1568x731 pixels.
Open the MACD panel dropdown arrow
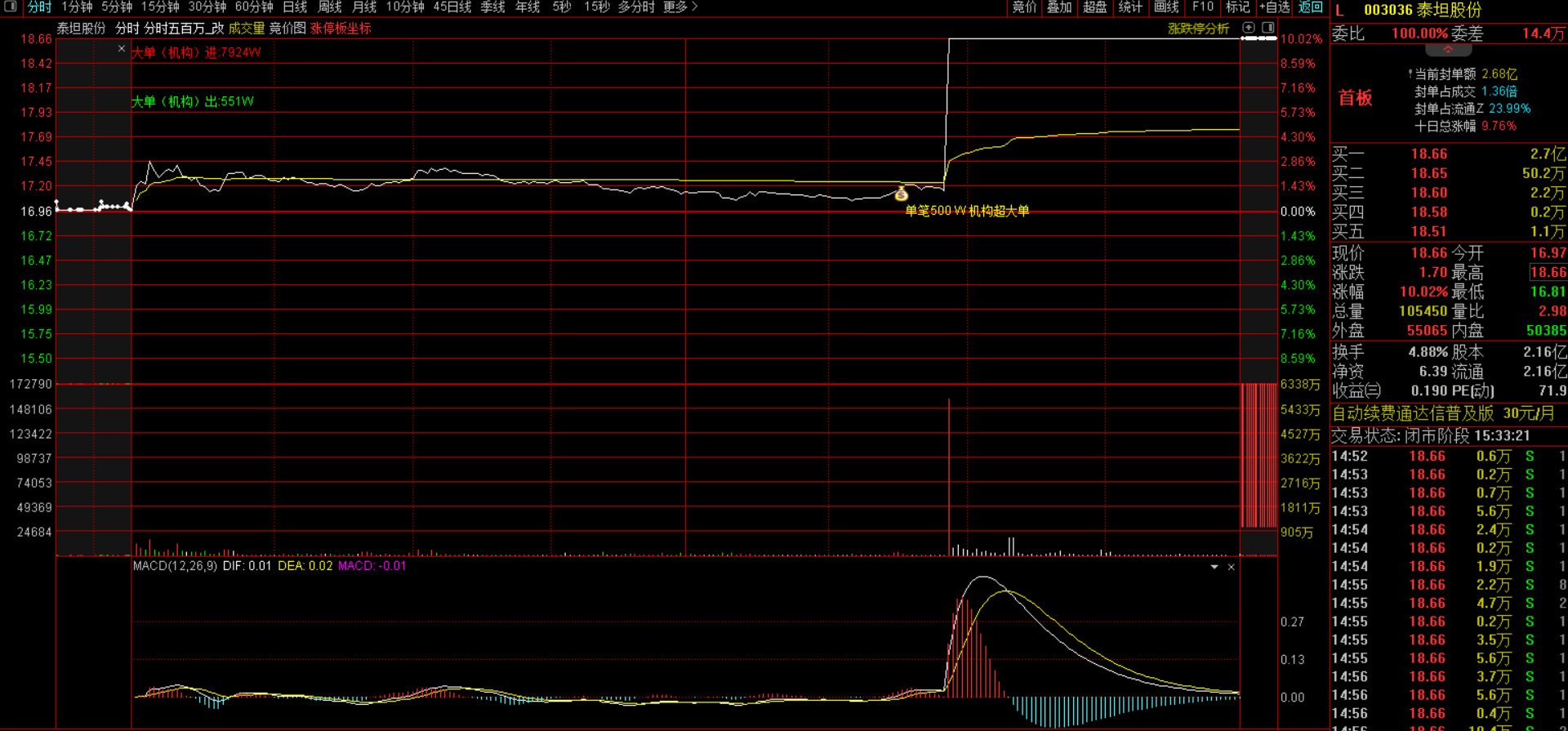(1214, 567)
